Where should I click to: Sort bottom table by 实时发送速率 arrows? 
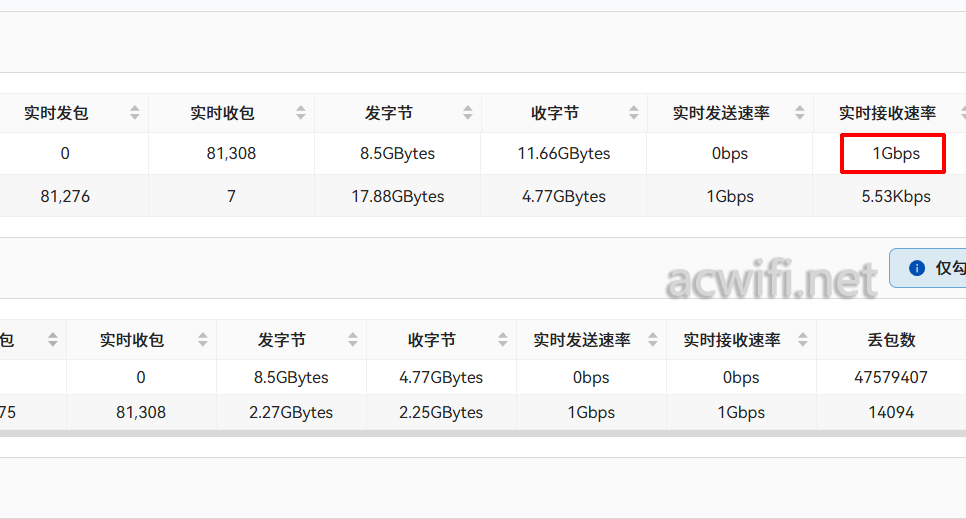point(652,340)
